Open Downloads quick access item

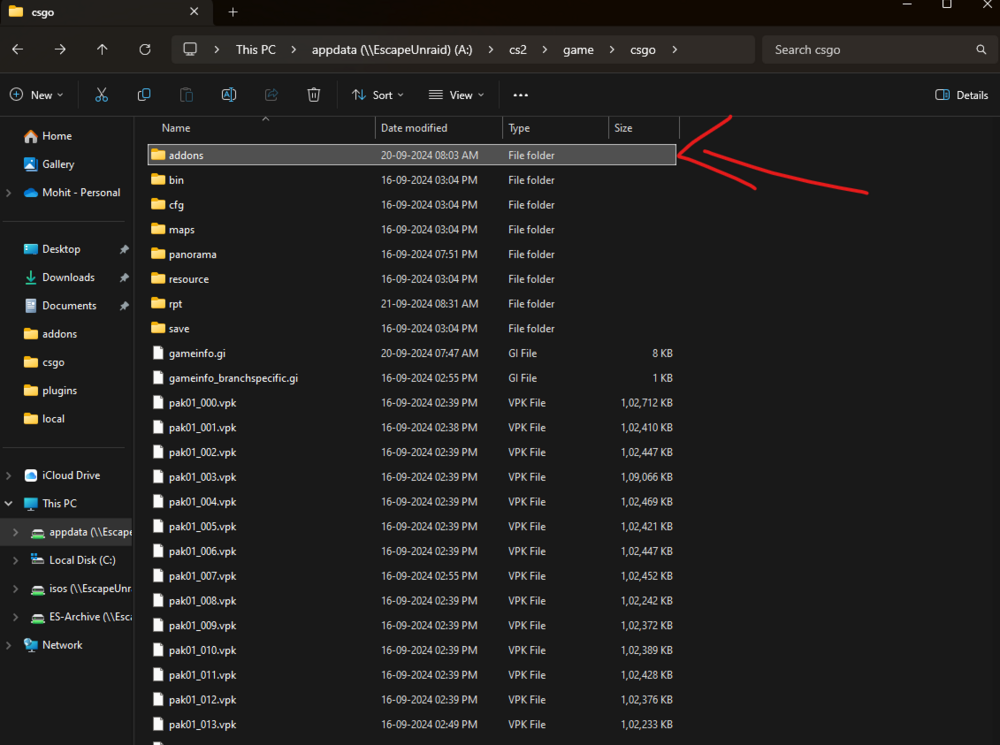pyautogui.click(x=59, y=277)
